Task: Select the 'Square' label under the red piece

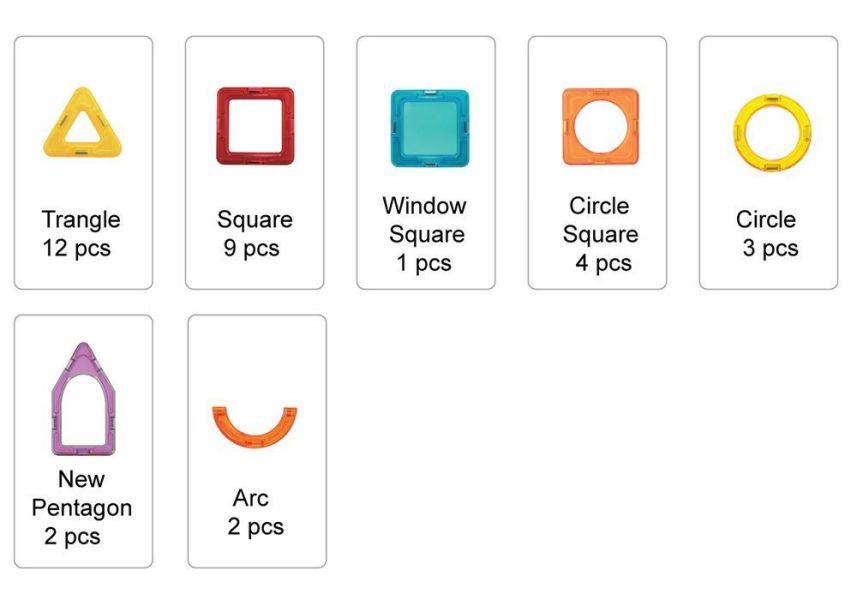Action: coord(255,220)
